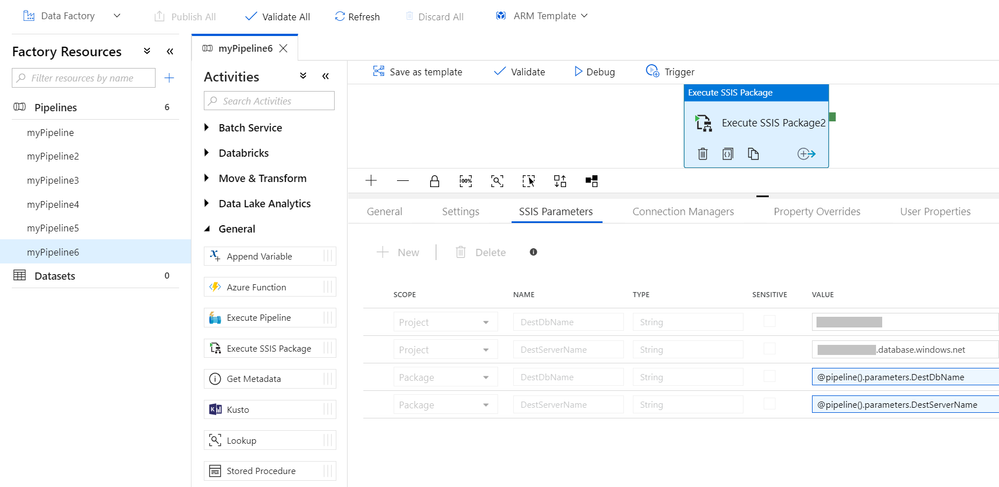Toggle the canvas minimap icon
This screenshot has width=999, height=487.
pos(591,181)
